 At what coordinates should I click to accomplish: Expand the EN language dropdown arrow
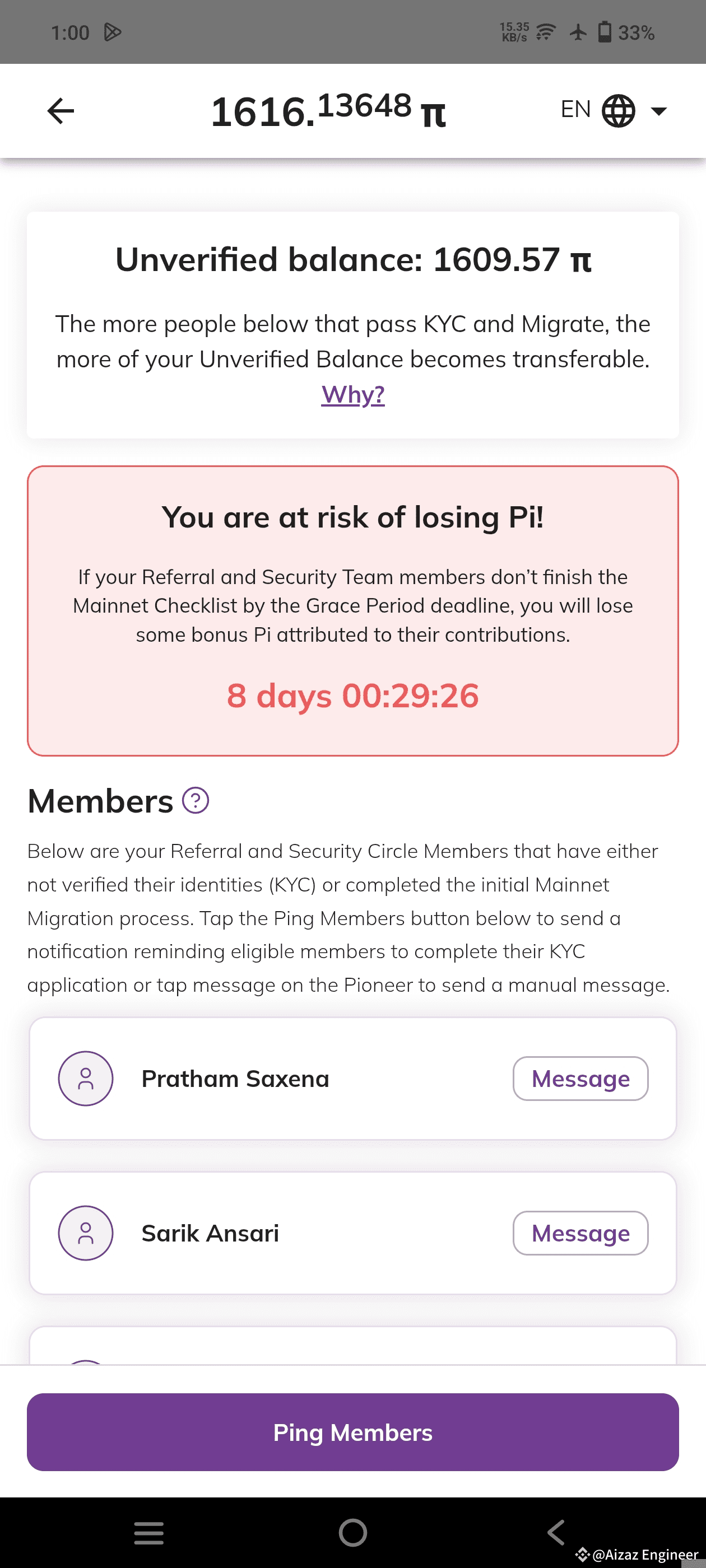pos(658,111)
